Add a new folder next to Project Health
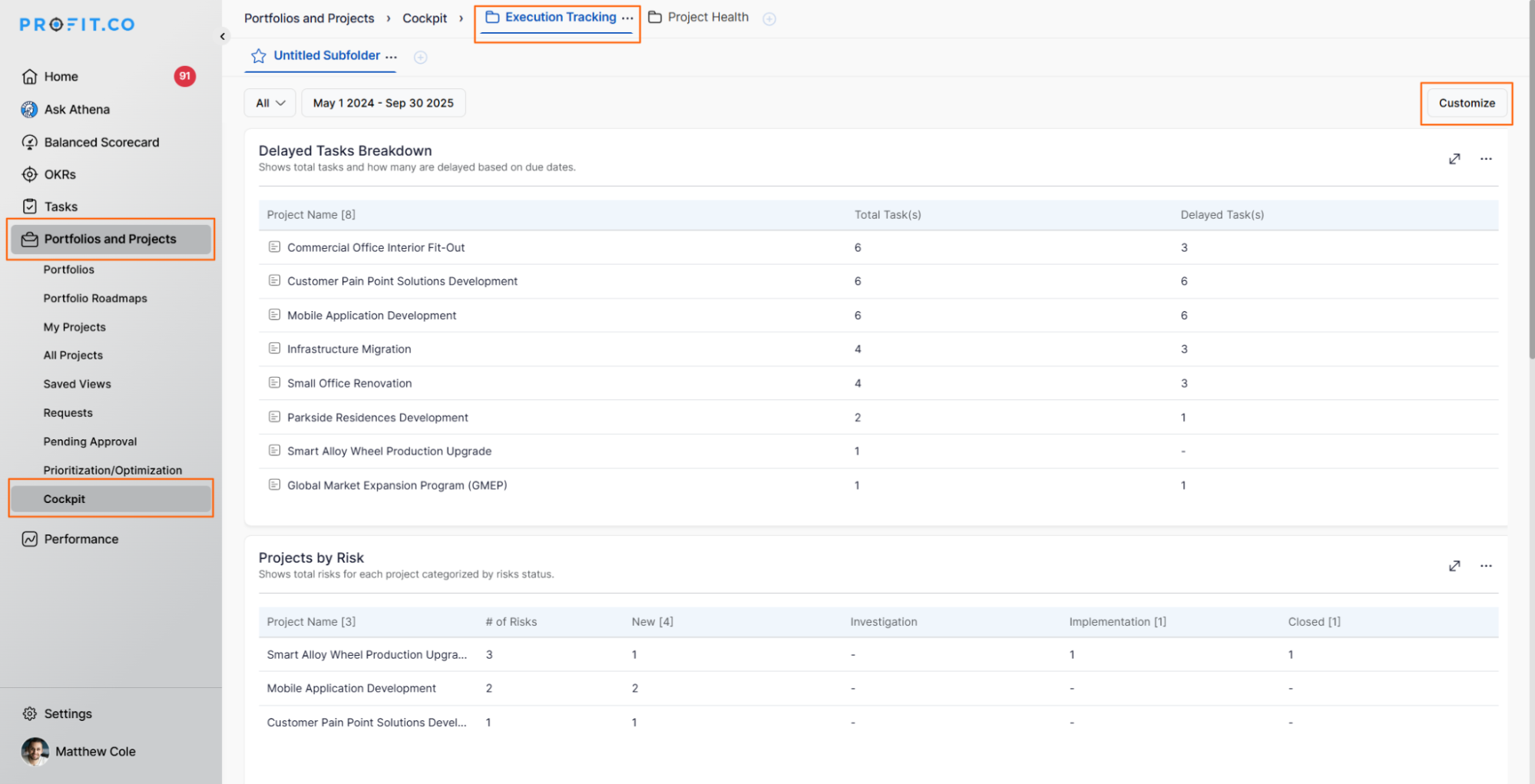The width and height of the screenshot is (1535, 784). [769, 19]
